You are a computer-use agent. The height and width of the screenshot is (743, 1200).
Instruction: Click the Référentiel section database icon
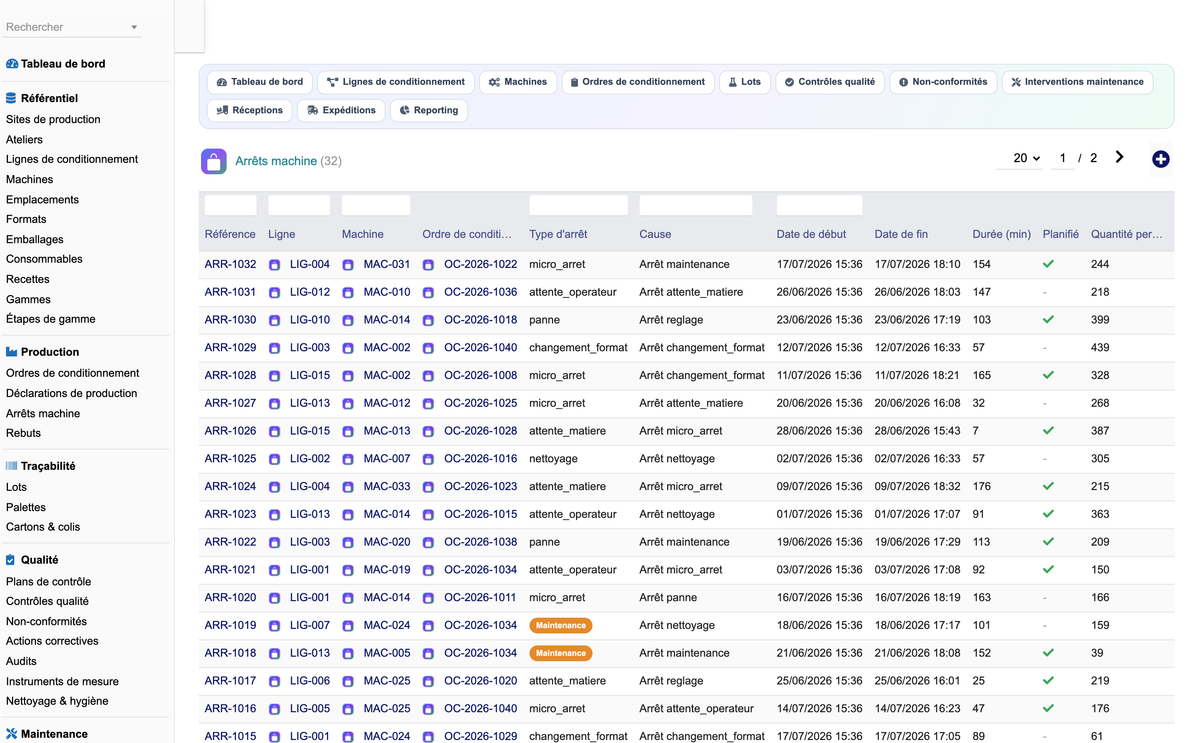[x=11, y=99]
